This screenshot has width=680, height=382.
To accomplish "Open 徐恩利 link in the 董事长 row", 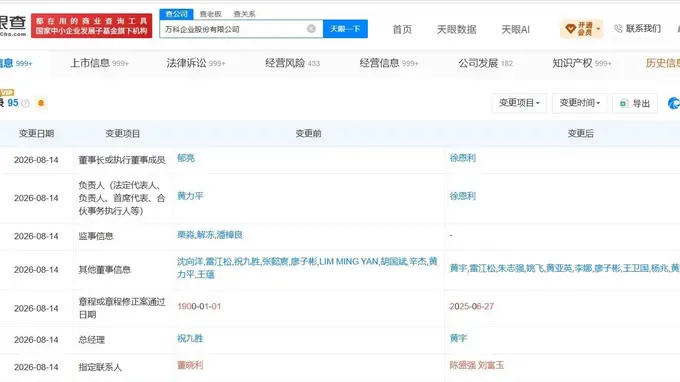I will click(462, 158).
